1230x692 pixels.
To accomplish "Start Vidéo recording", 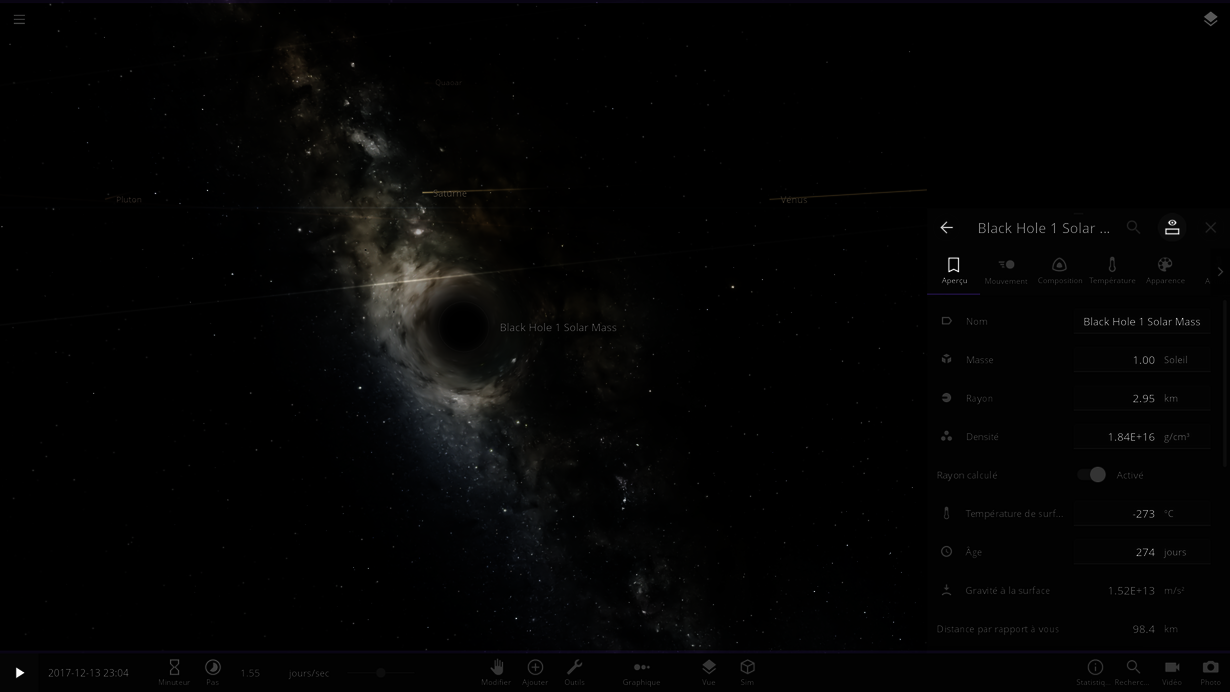I will click(x=1172, y=671).
